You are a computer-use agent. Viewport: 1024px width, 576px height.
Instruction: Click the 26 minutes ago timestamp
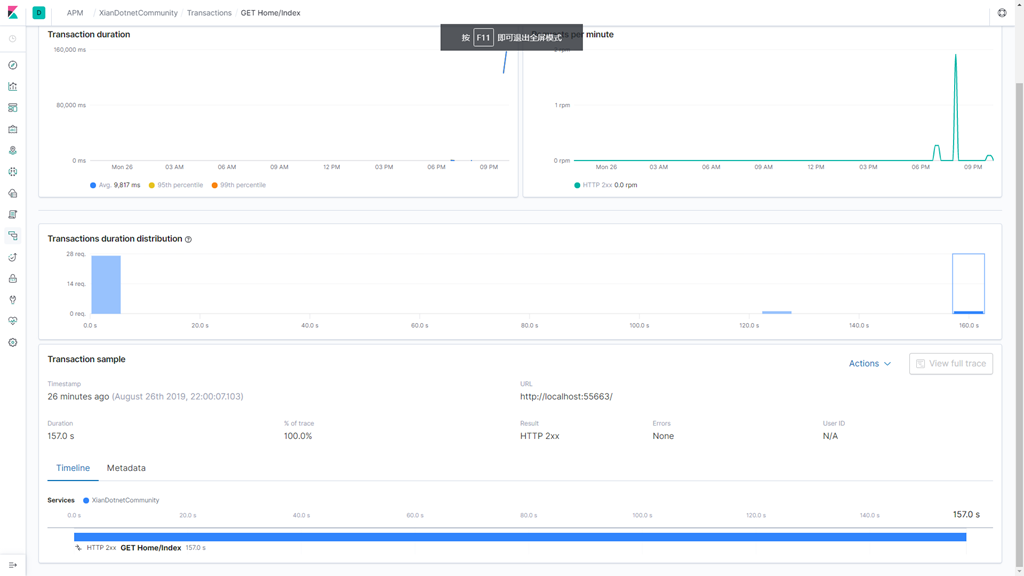tap(78, 396)
